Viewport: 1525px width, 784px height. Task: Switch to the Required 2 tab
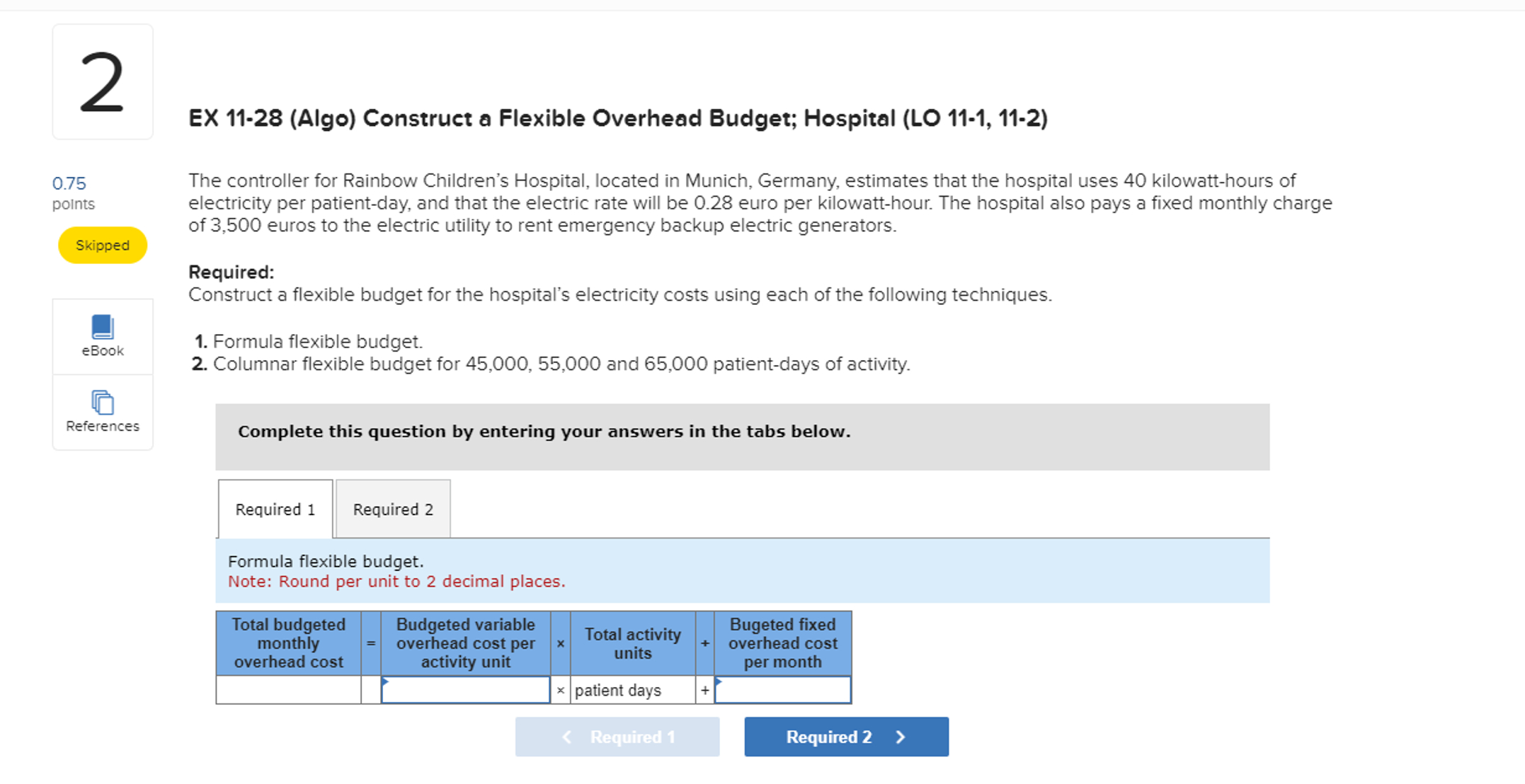pyautogui.click(x=393, y=509)
